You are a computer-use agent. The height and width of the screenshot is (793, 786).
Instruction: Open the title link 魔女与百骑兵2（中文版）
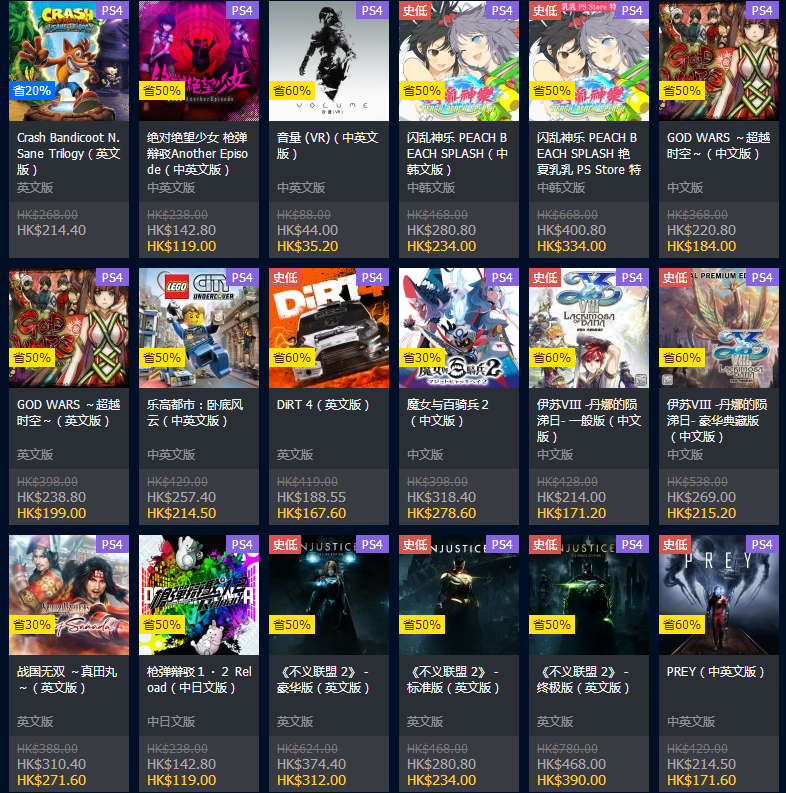[448, 413]
